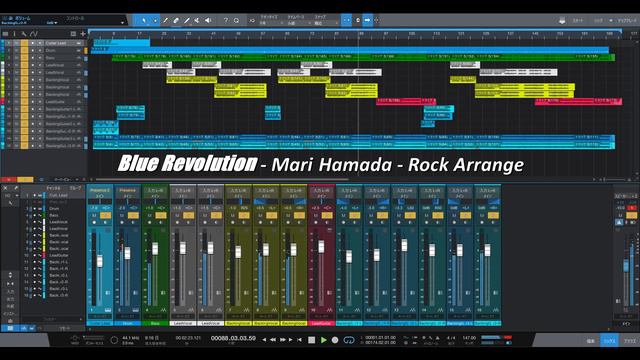Open the Start page tab at top right
Screen dimensions: 640x360
click(x=578, y=20)
